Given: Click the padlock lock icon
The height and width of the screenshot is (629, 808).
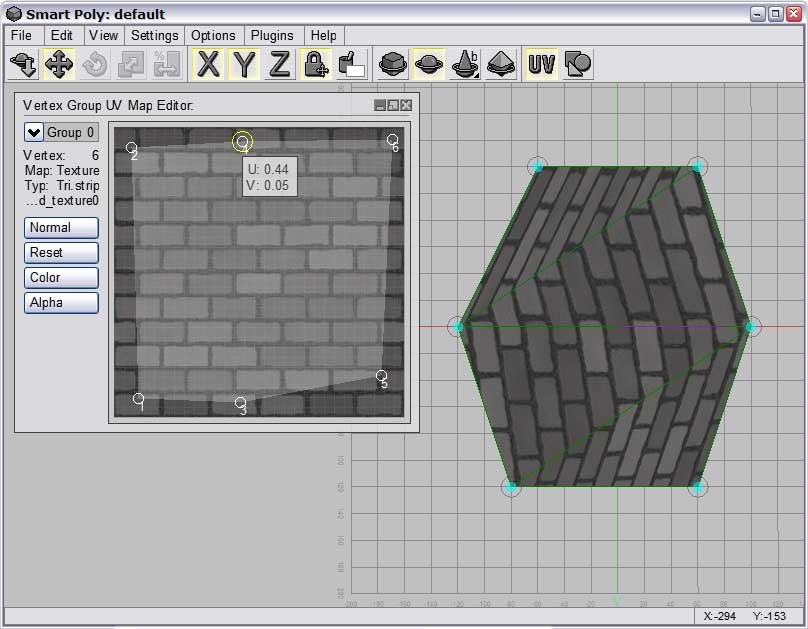Looking at the screenshot, I should pos(316,64).
